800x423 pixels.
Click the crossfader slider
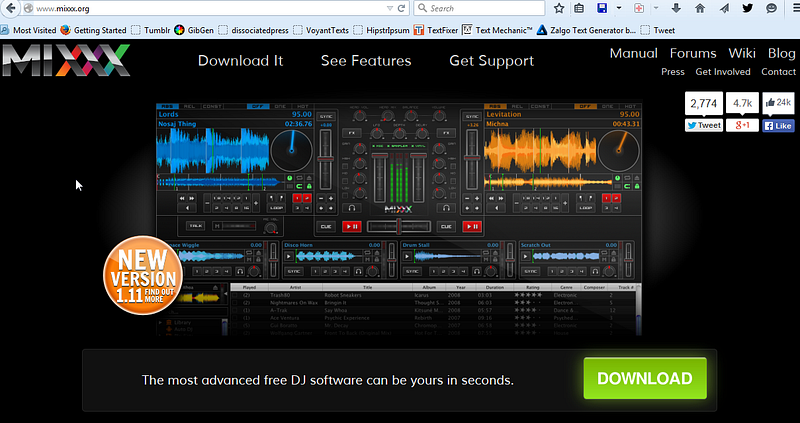click(399, 227)
